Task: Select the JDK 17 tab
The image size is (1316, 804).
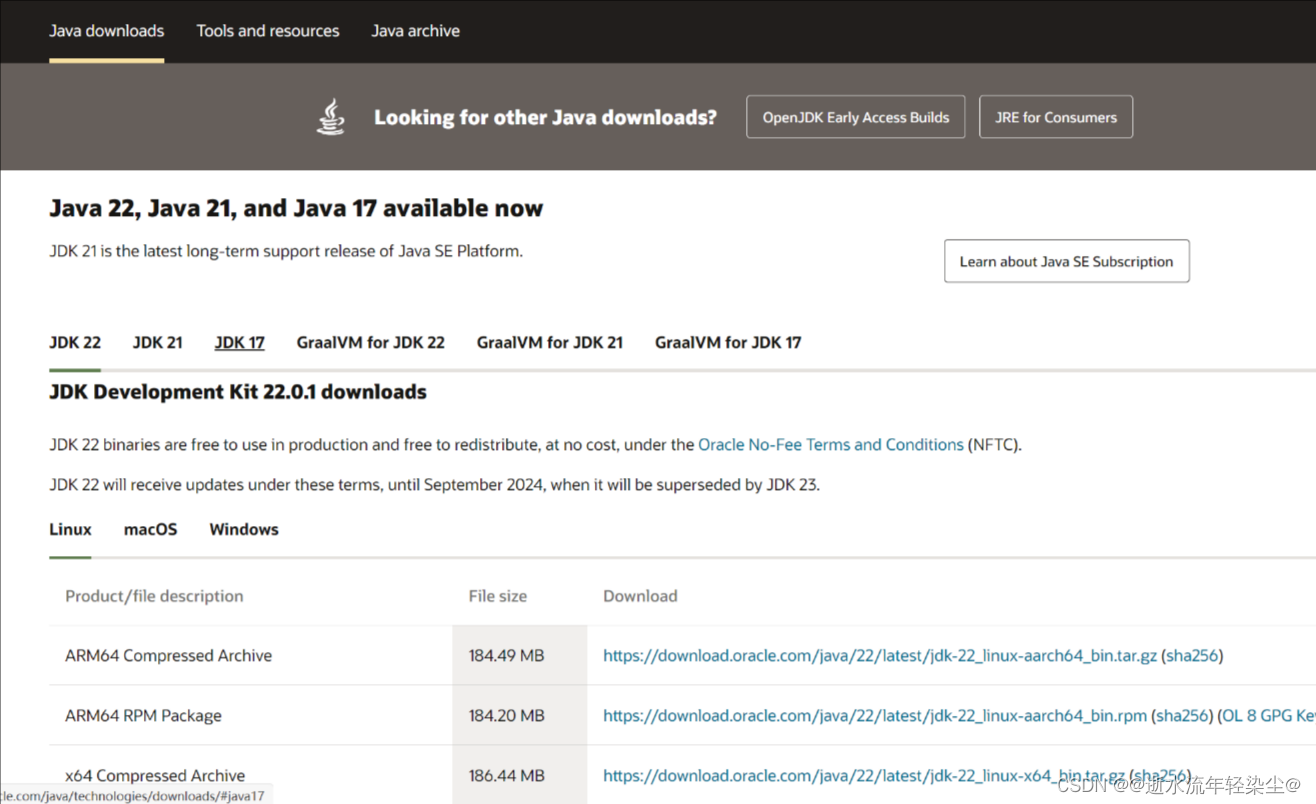Action: (240, 342)
